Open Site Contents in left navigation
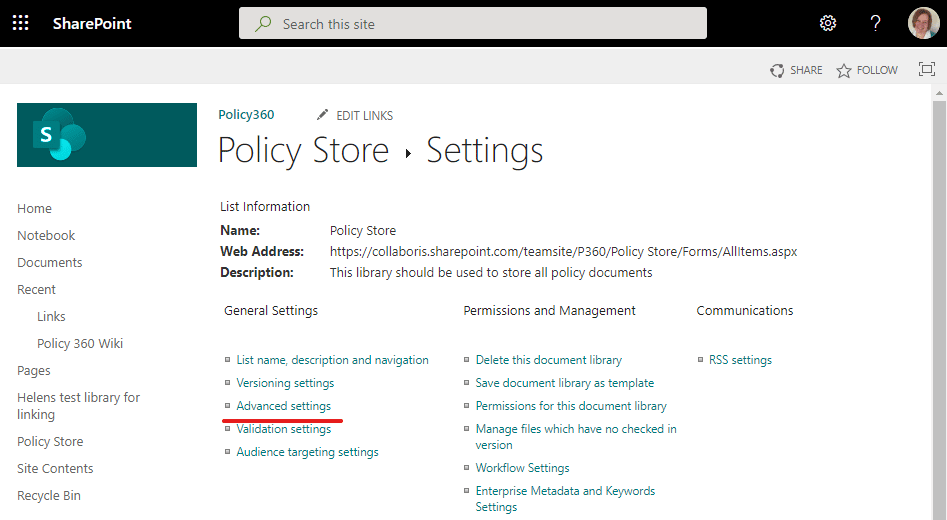Viewport: 947px width, 520px height. click(x=55, y=468)
